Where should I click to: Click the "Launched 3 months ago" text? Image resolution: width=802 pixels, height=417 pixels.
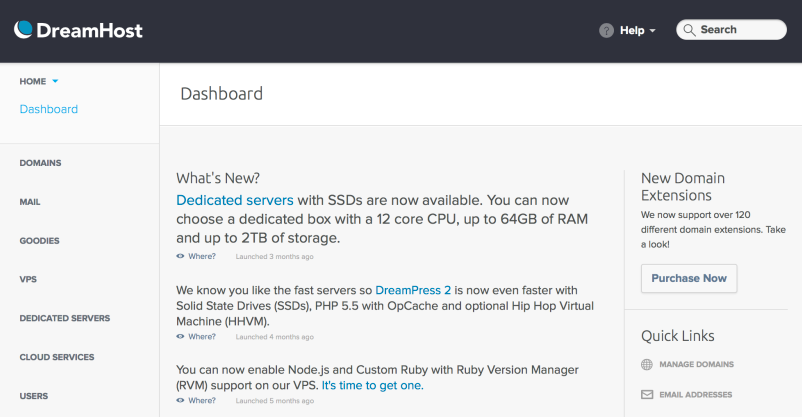tap(275, 257)
